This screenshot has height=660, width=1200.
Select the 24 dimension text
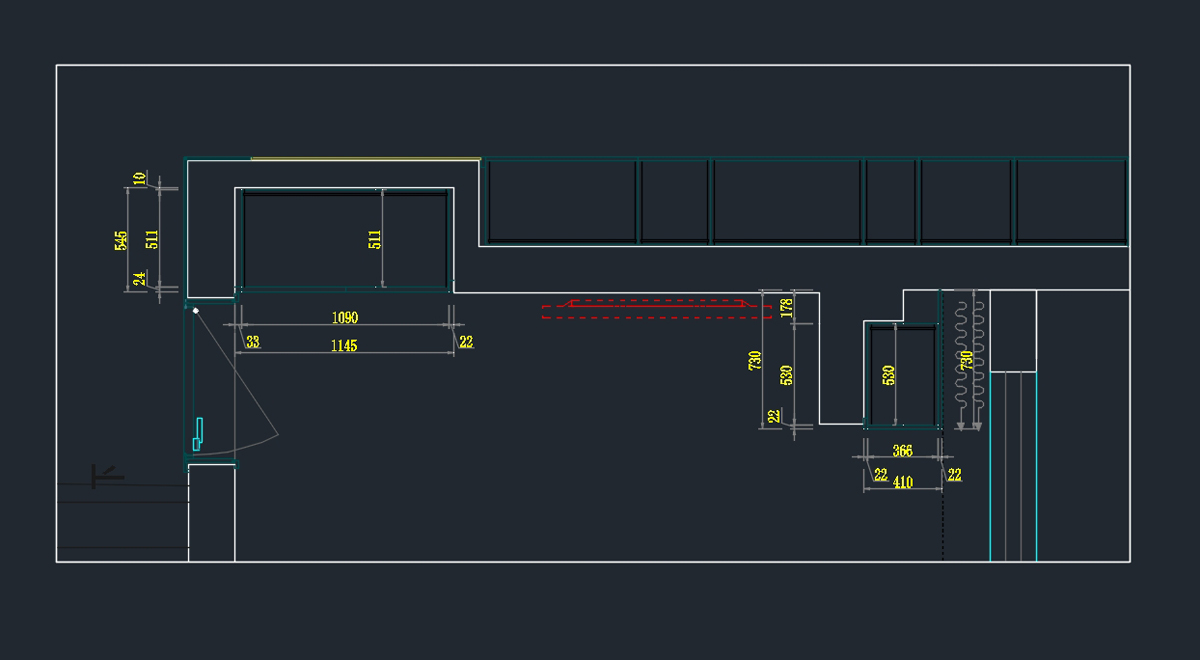(140, 280)
